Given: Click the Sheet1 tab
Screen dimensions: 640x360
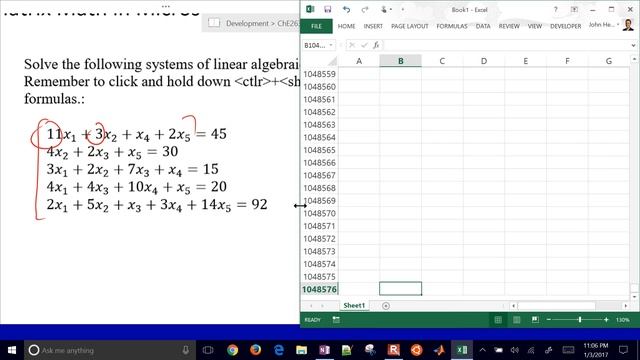Looking at the screenshot, I should pyautogui.click(x=354, y=305).
